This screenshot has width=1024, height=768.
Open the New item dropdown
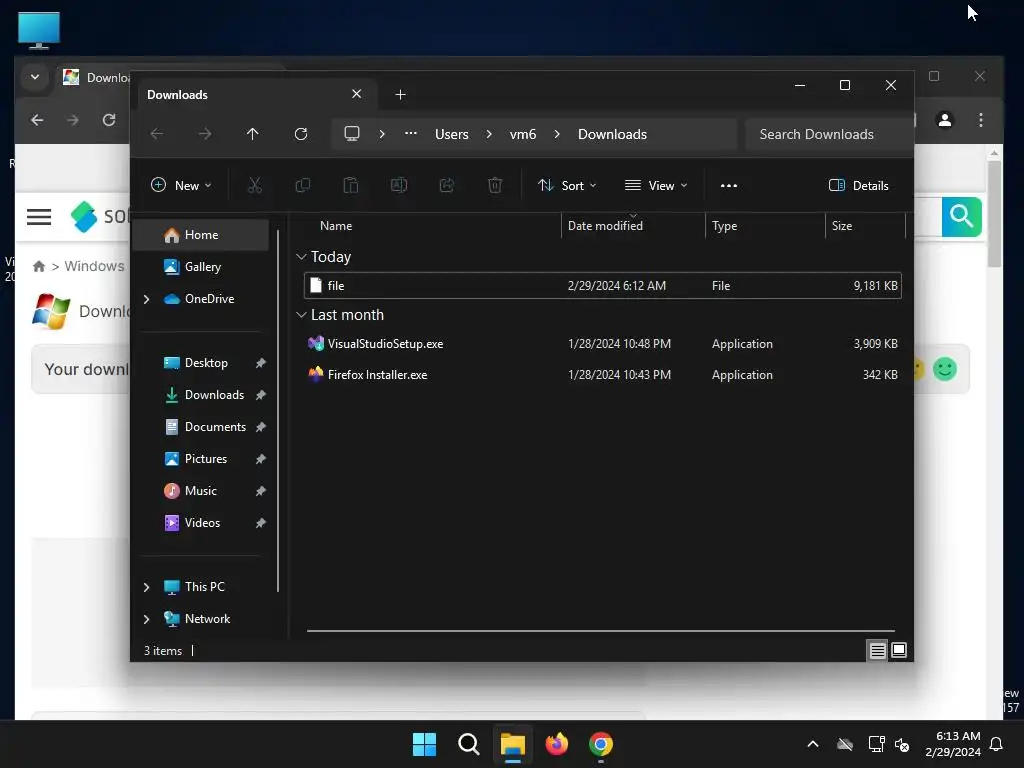pos(181,185)
